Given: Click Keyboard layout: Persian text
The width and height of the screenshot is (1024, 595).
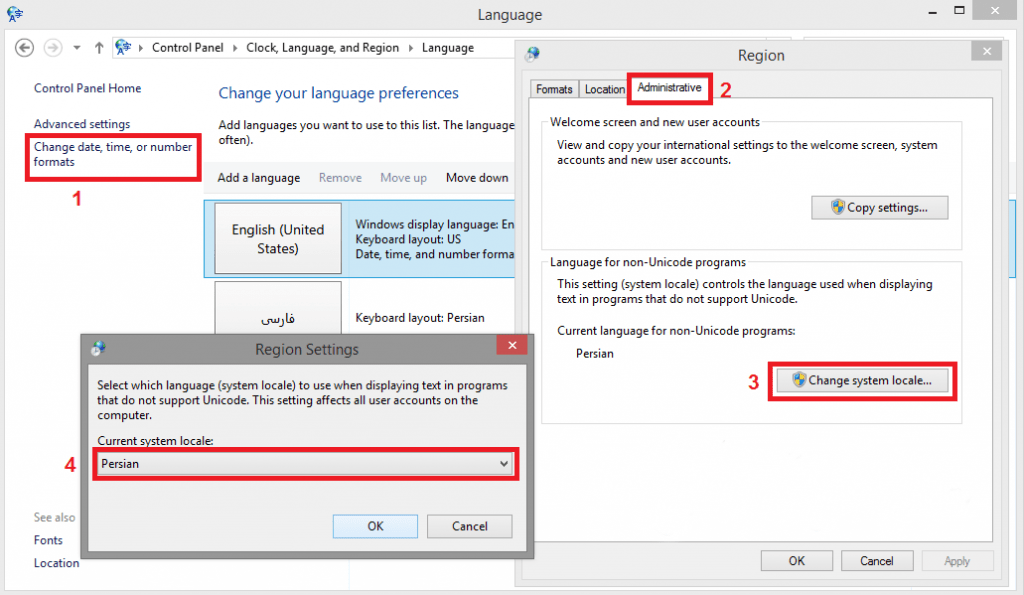Looking at the screenshot, I should point(420,318).
